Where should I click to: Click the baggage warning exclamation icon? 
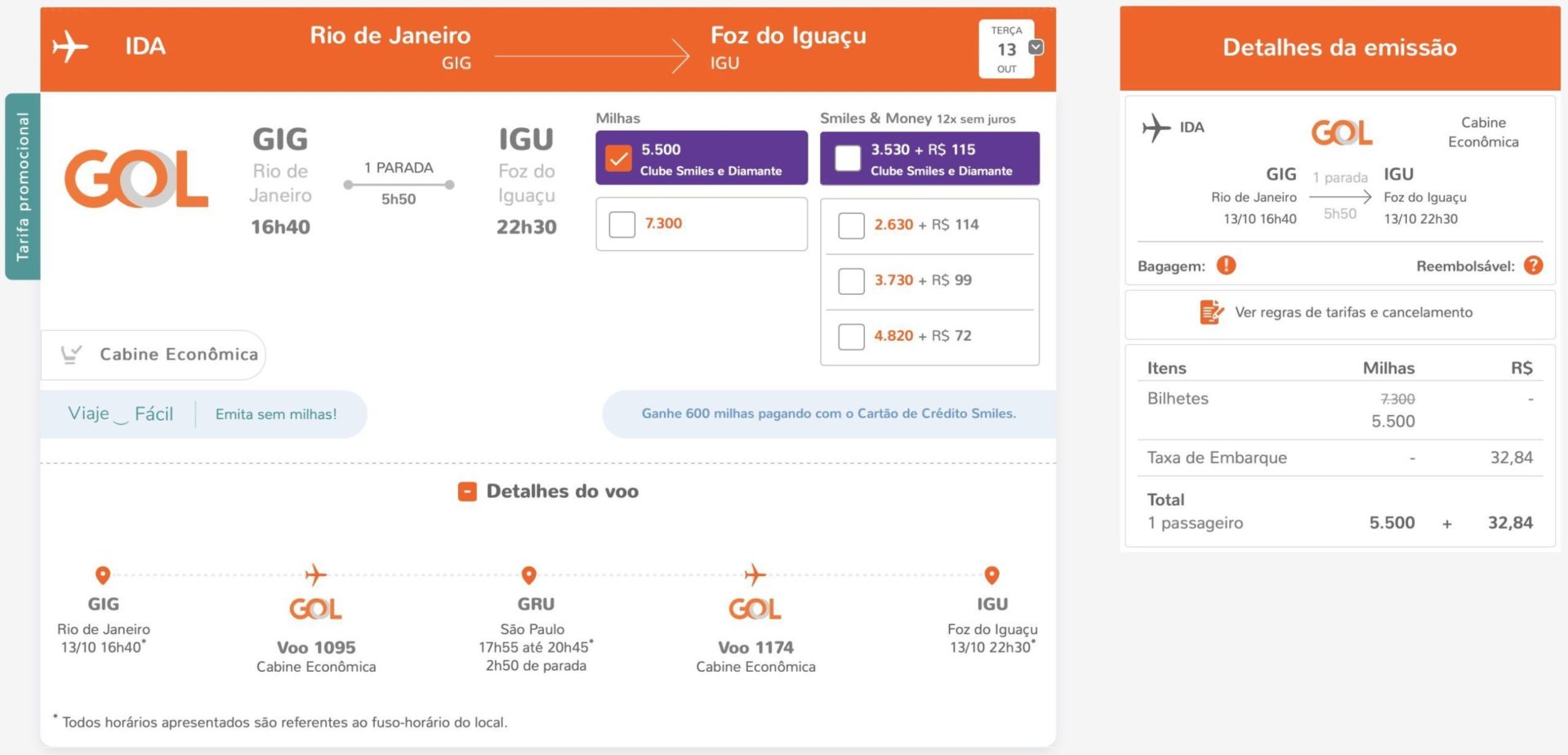click(1226, 266)
